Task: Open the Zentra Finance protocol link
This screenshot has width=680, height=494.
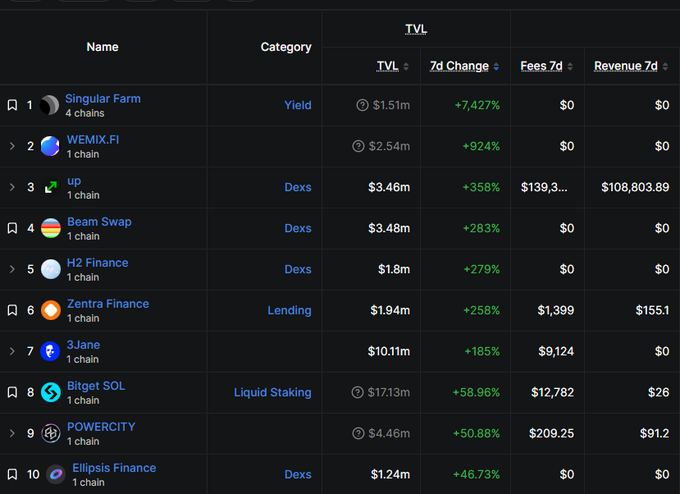Action: point(108,304)
